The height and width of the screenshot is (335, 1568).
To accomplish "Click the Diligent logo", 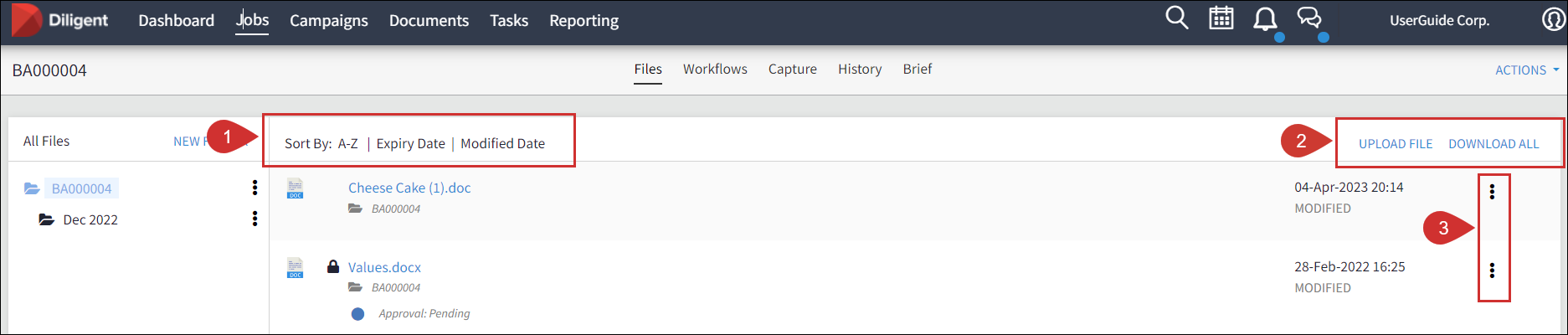I will coord(60,20).
